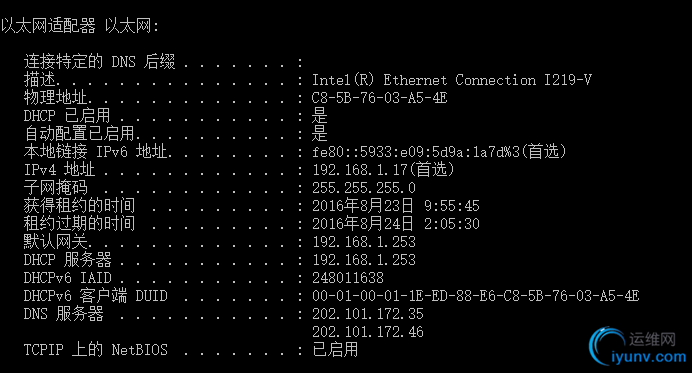692x373 pixels.
Task: Click the physical address C8-5B-76-03-A5-4E
Action: (380, 98)
